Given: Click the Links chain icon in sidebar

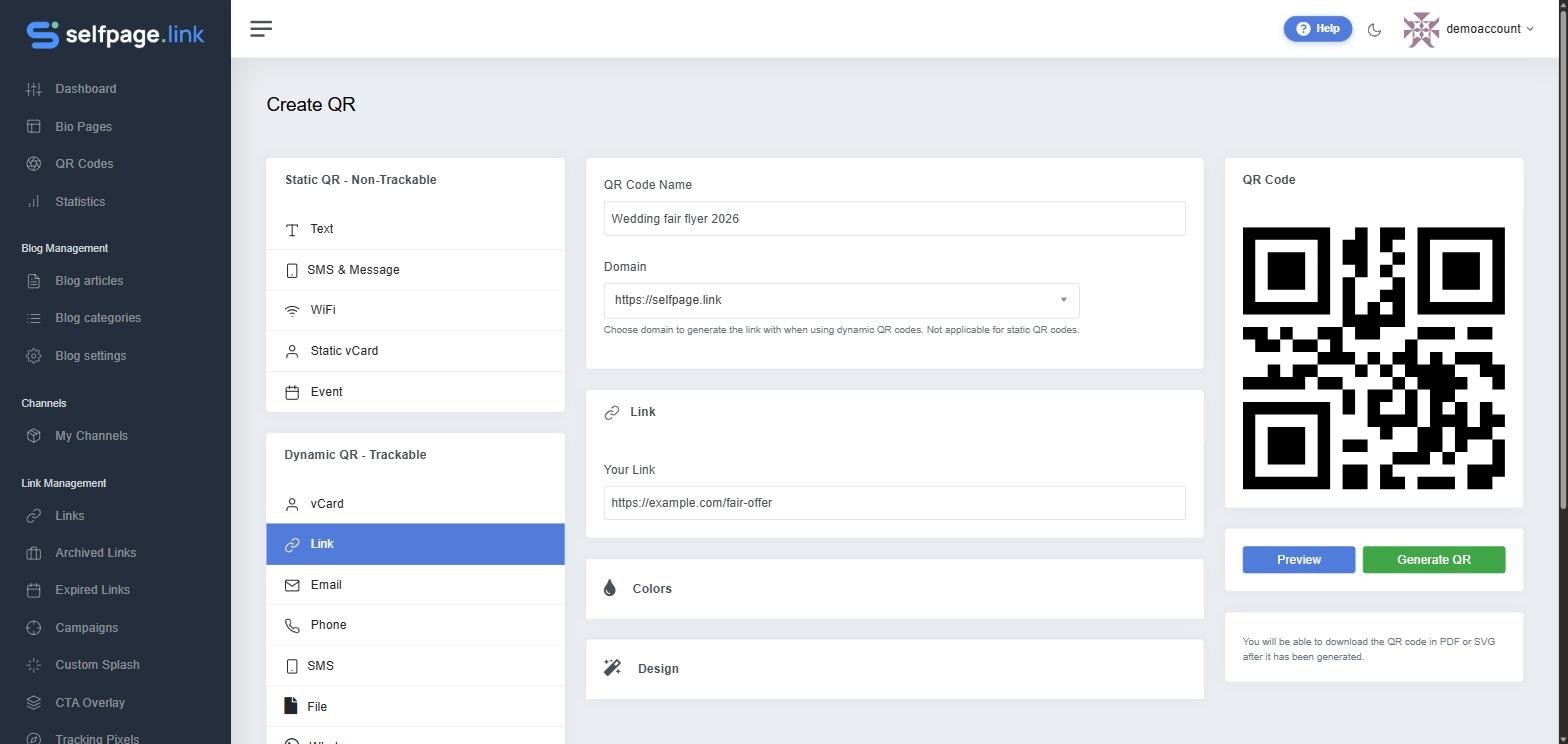Looking at the screenshot, I should click(x=34, y=516).
